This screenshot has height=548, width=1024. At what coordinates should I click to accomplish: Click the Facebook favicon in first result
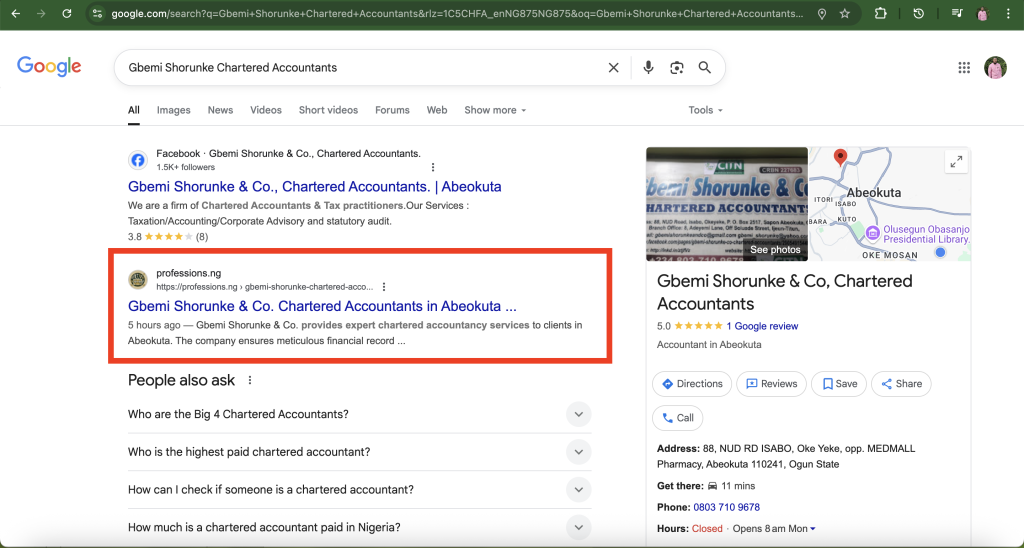[137, 160]
